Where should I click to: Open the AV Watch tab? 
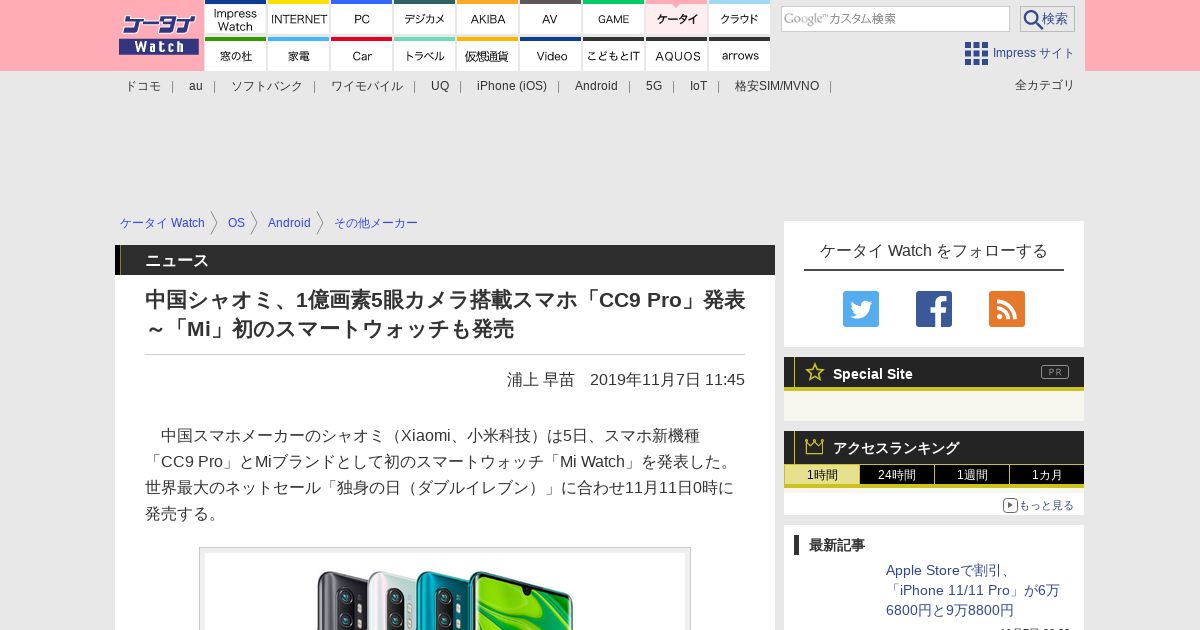click(x=551, y=18)
